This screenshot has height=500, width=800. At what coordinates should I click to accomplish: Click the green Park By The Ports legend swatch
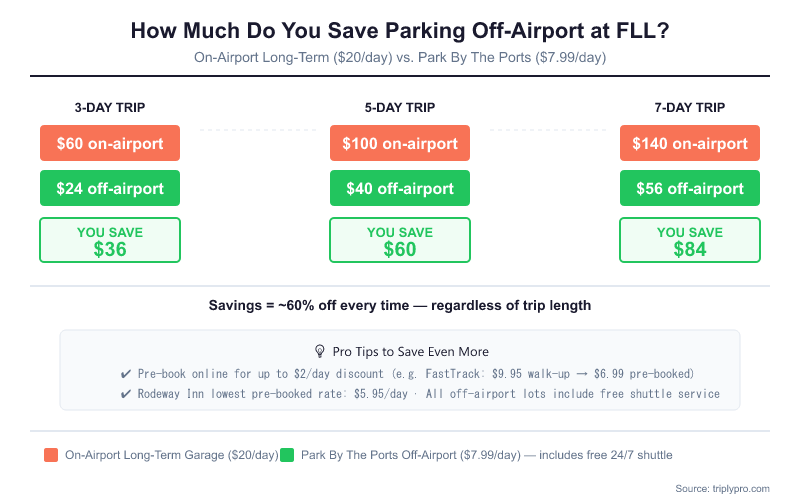(x=289, y=455)
